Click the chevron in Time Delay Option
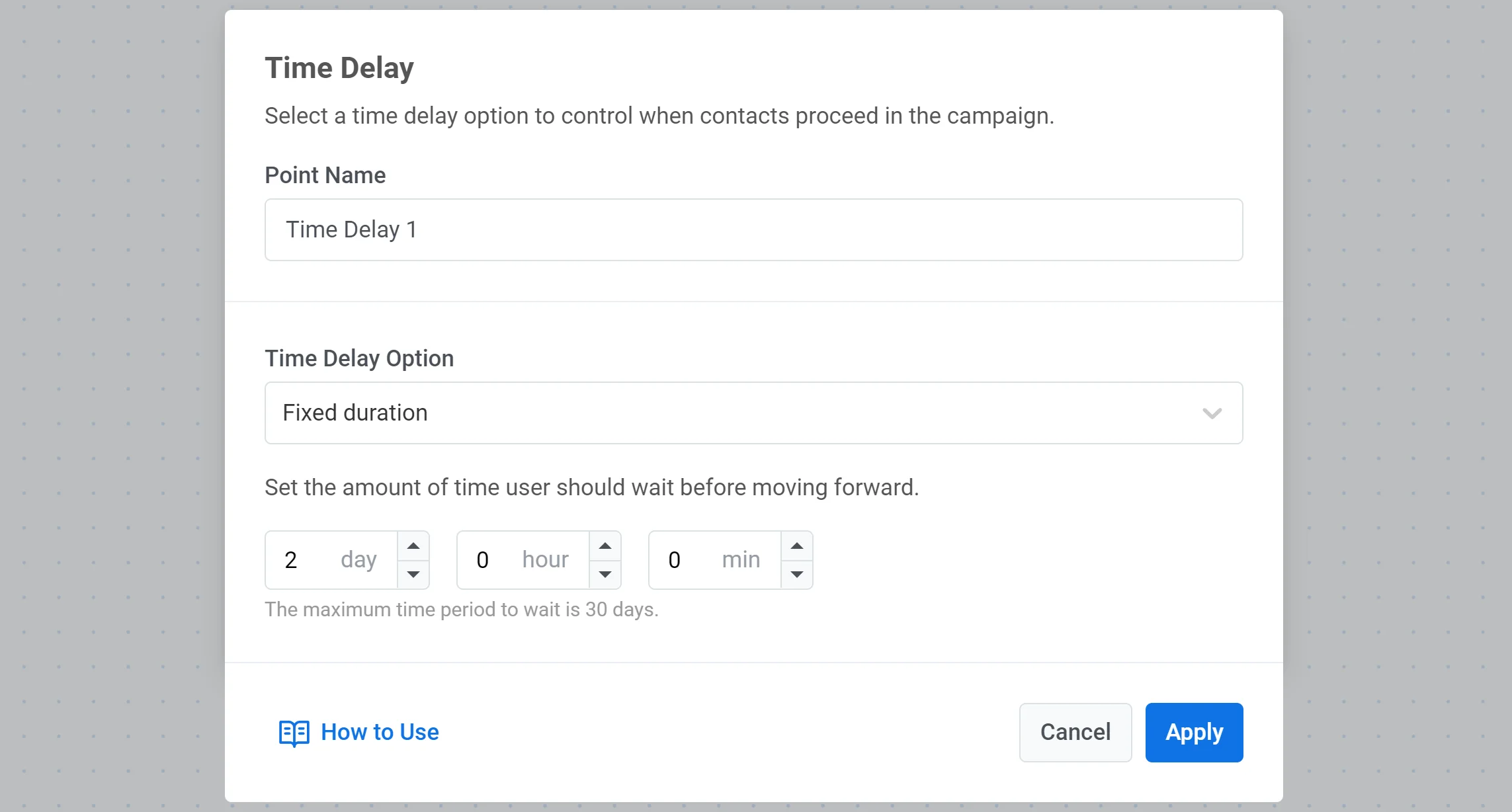This screenshot has width=1512, height=812. click(1212, 413)
